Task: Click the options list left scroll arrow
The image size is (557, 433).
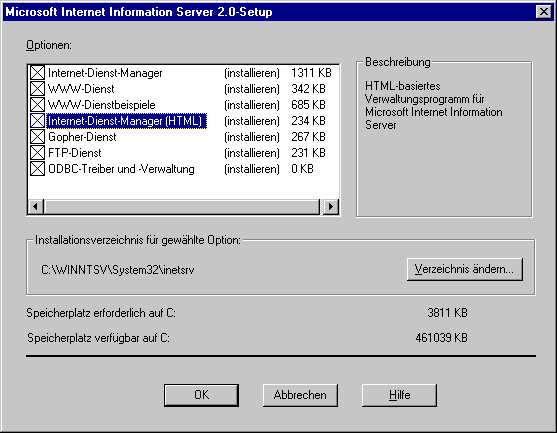Action: [36, 206]
